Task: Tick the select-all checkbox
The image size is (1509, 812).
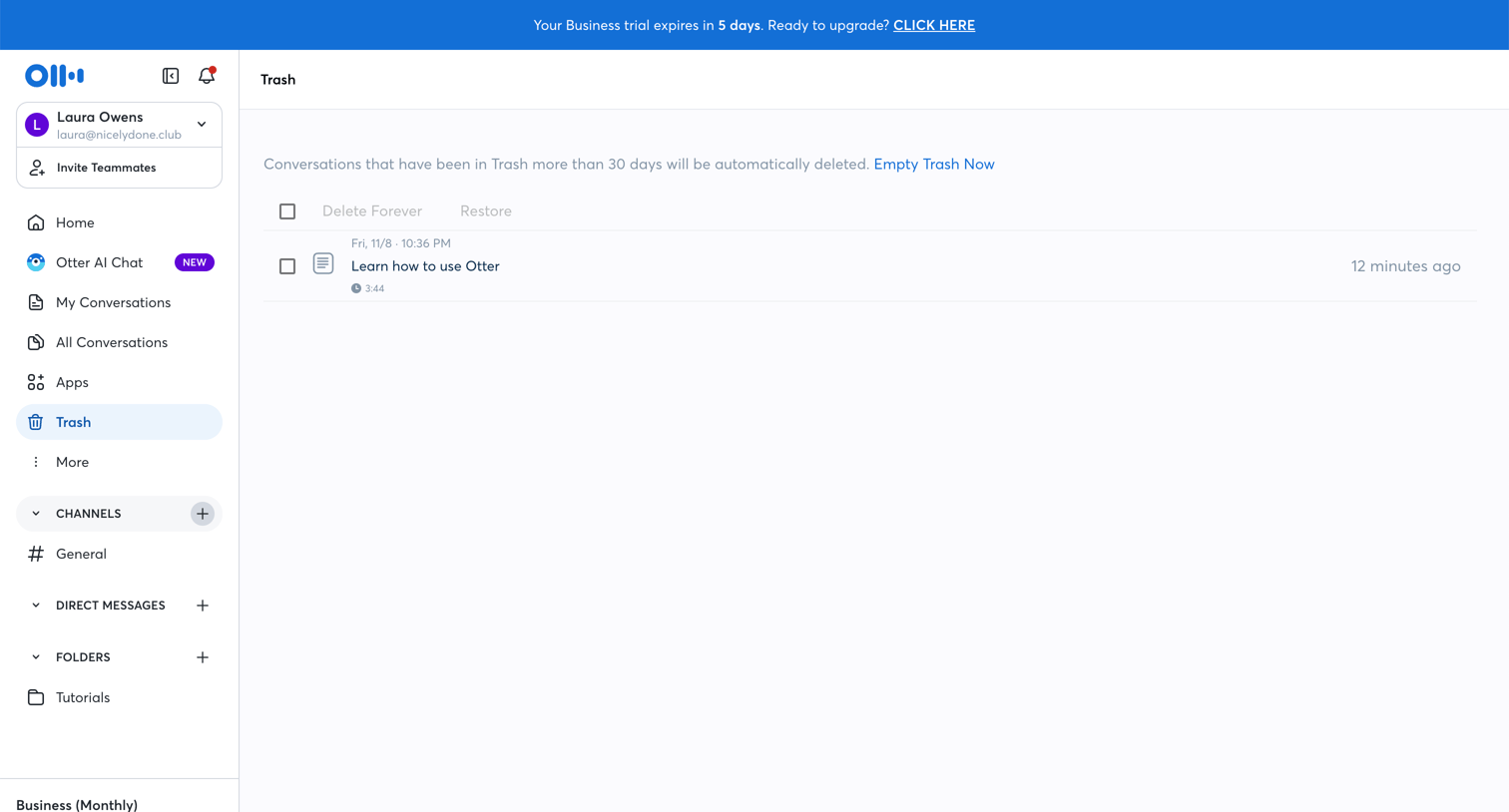Action: [287, 211]
